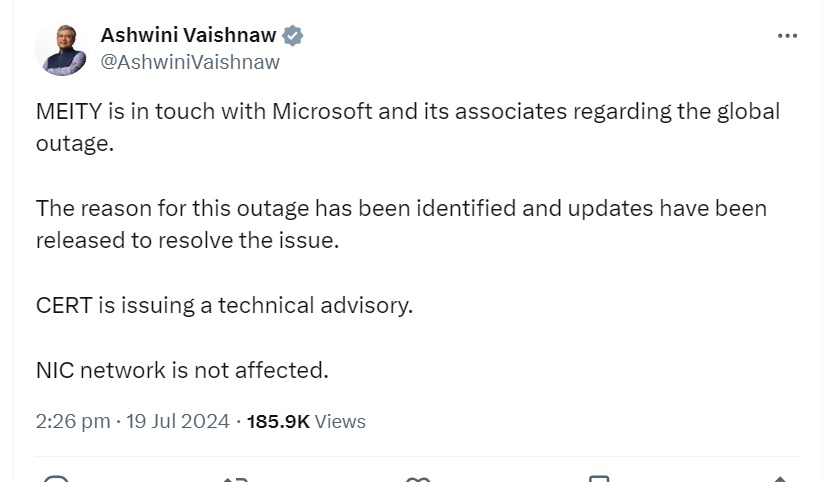Click the 185.9K view count number
Screen dimensions: 838x482
point(278,421)
